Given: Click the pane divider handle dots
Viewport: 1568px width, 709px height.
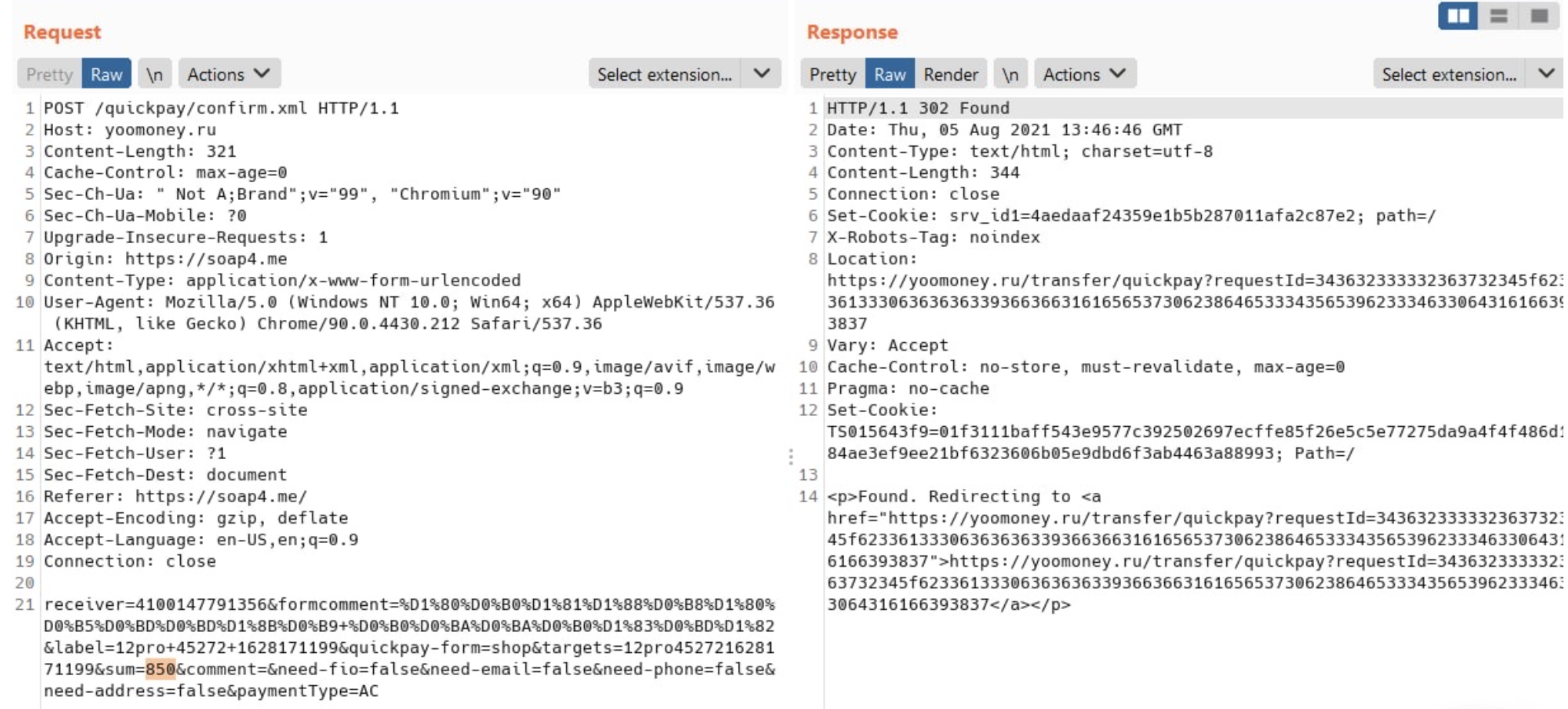Looking at the screenshot, I should (791, 458).
